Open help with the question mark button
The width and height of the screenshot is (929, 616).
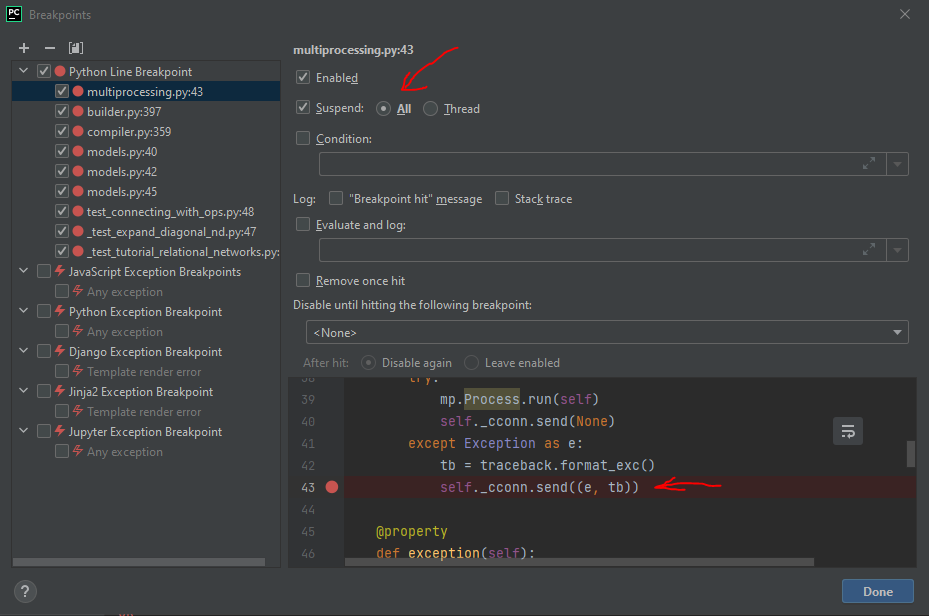coord(25,591)
